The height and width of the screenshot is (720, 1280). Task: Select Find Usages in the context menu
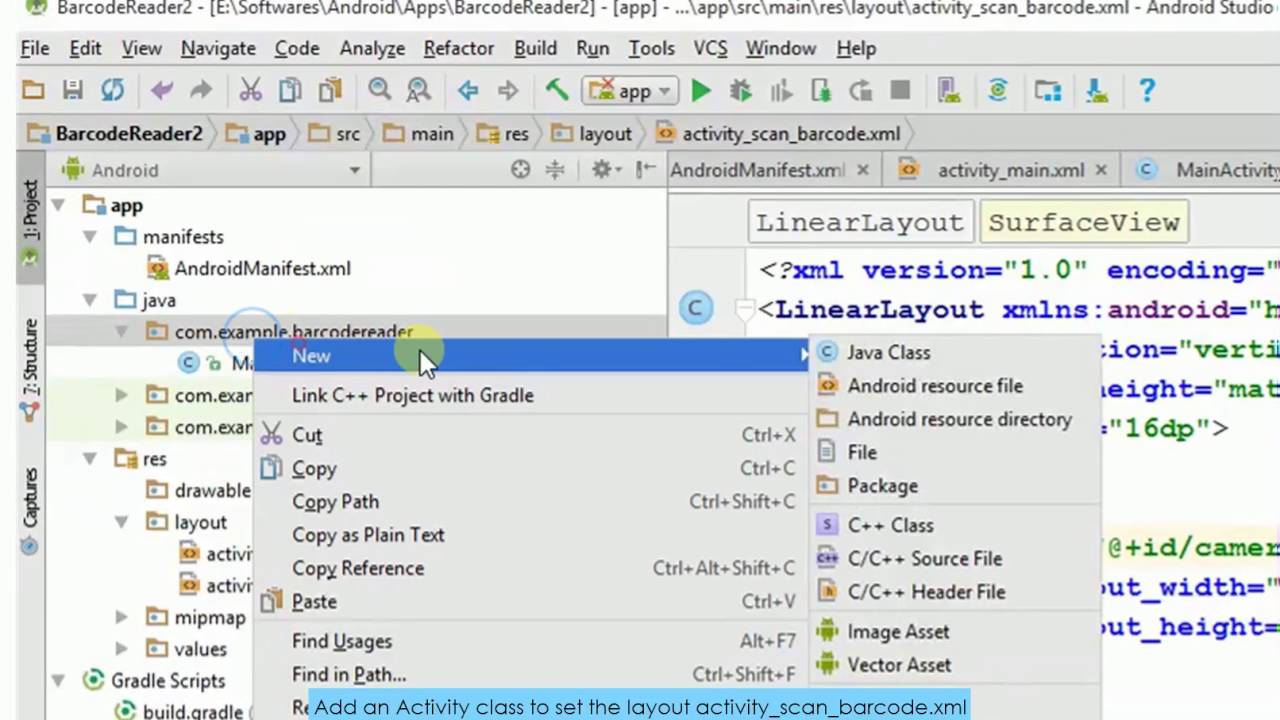click(x=530, y=641)
